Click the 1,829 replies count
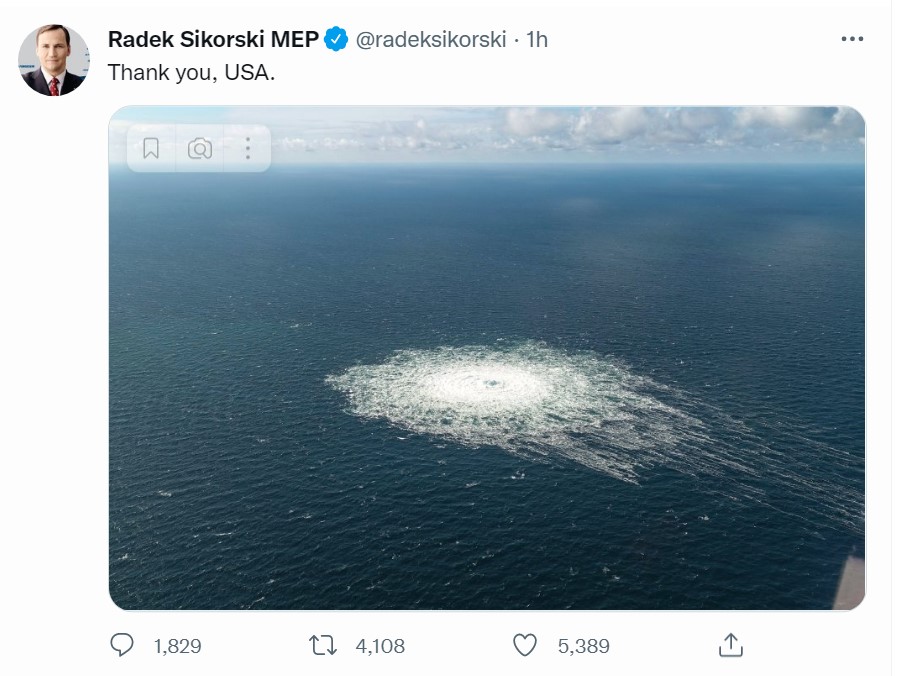Image resolution: width=901 pixels, height=676 pixels. pyautogui.click(x=178, y=647)
